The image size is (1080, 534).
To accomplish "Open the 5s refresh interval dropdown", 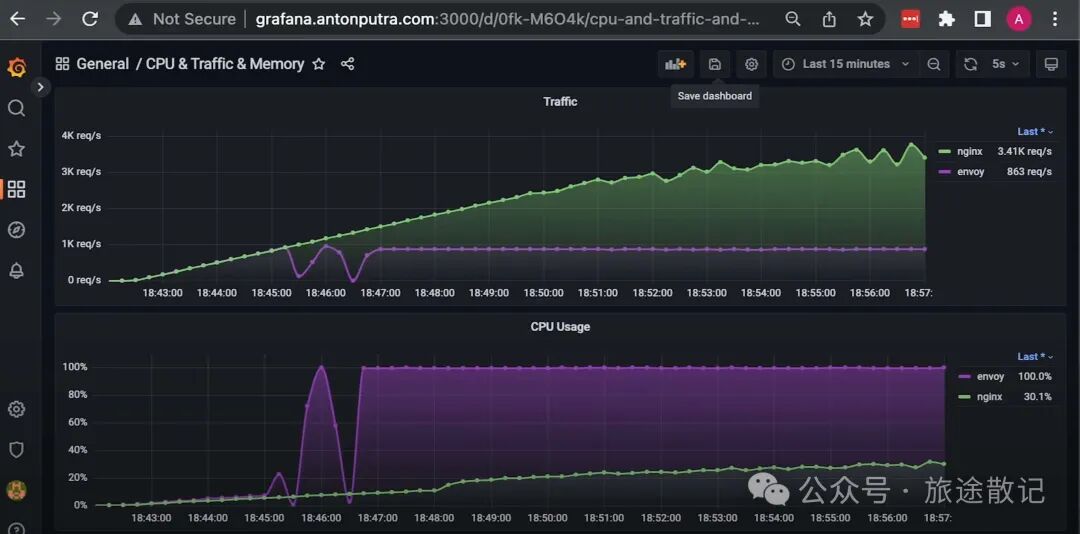I will pos(1007,64).
